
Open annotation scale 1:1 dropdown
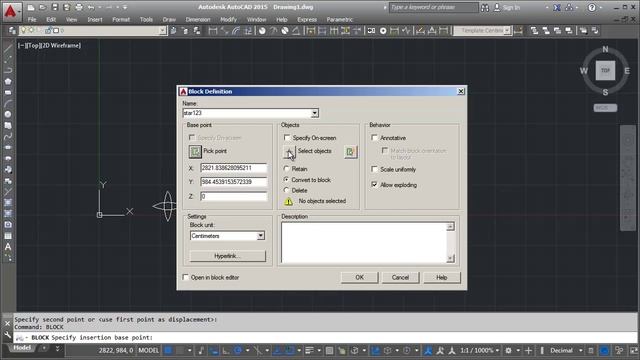[x=497, y=350]
